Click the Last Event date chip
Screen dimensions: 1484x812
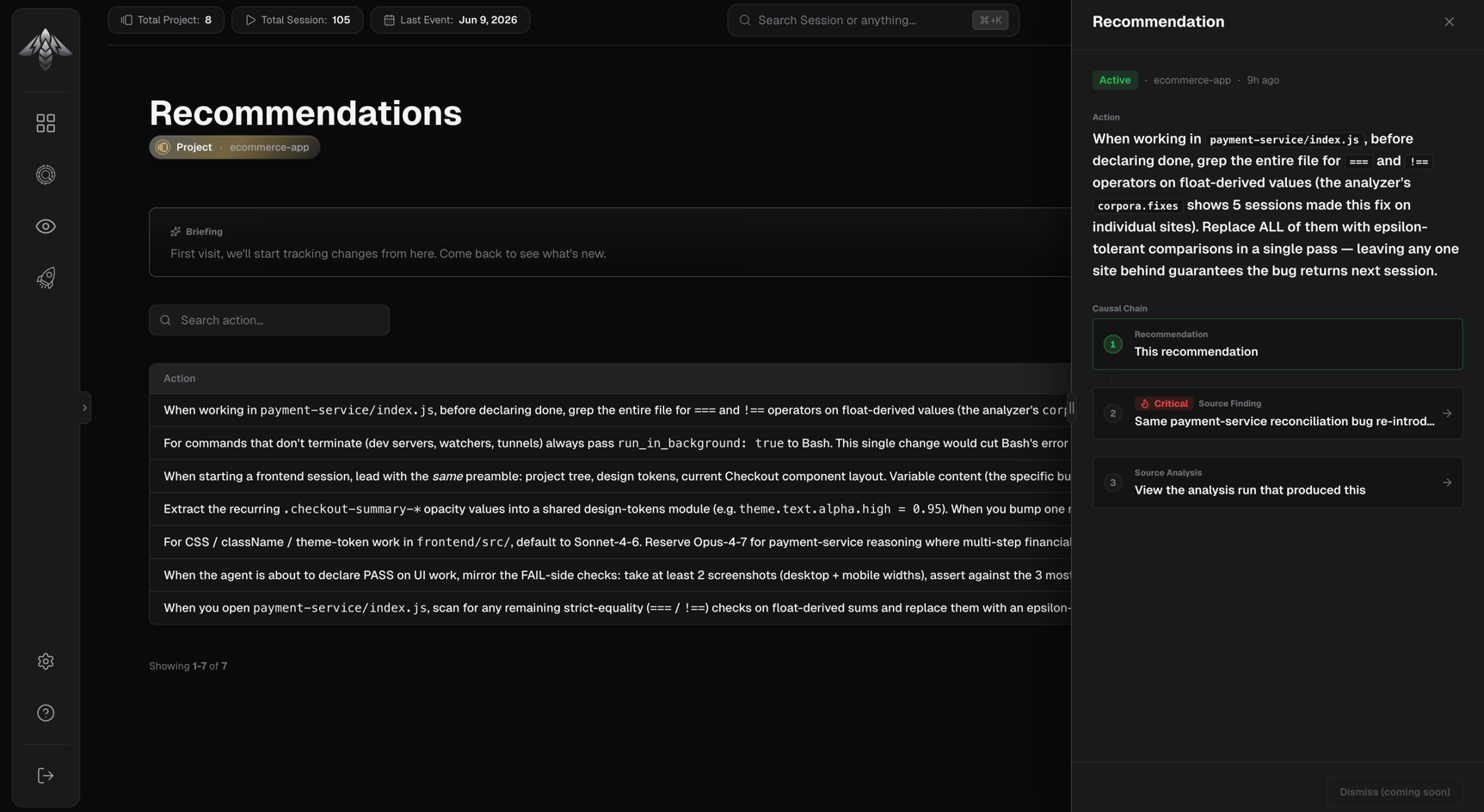point(450,20)
